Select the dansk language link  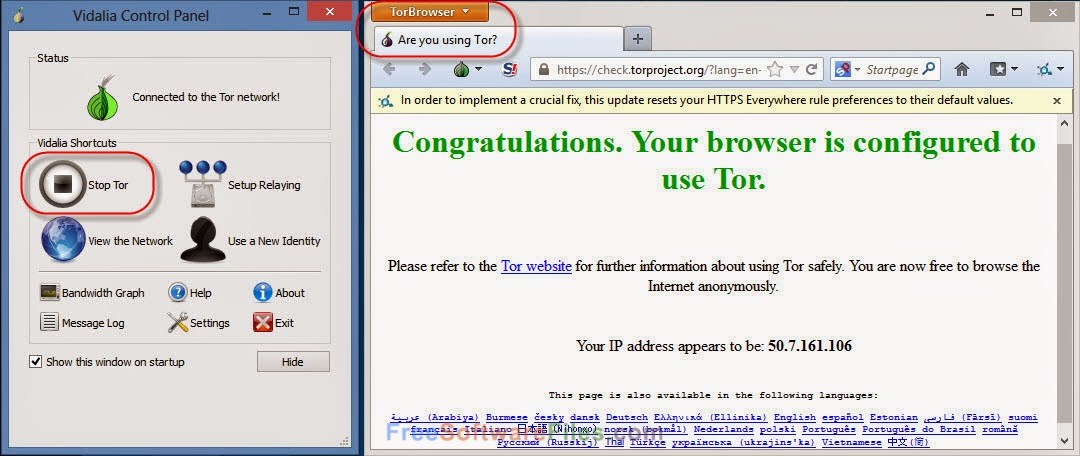[585, 417]
